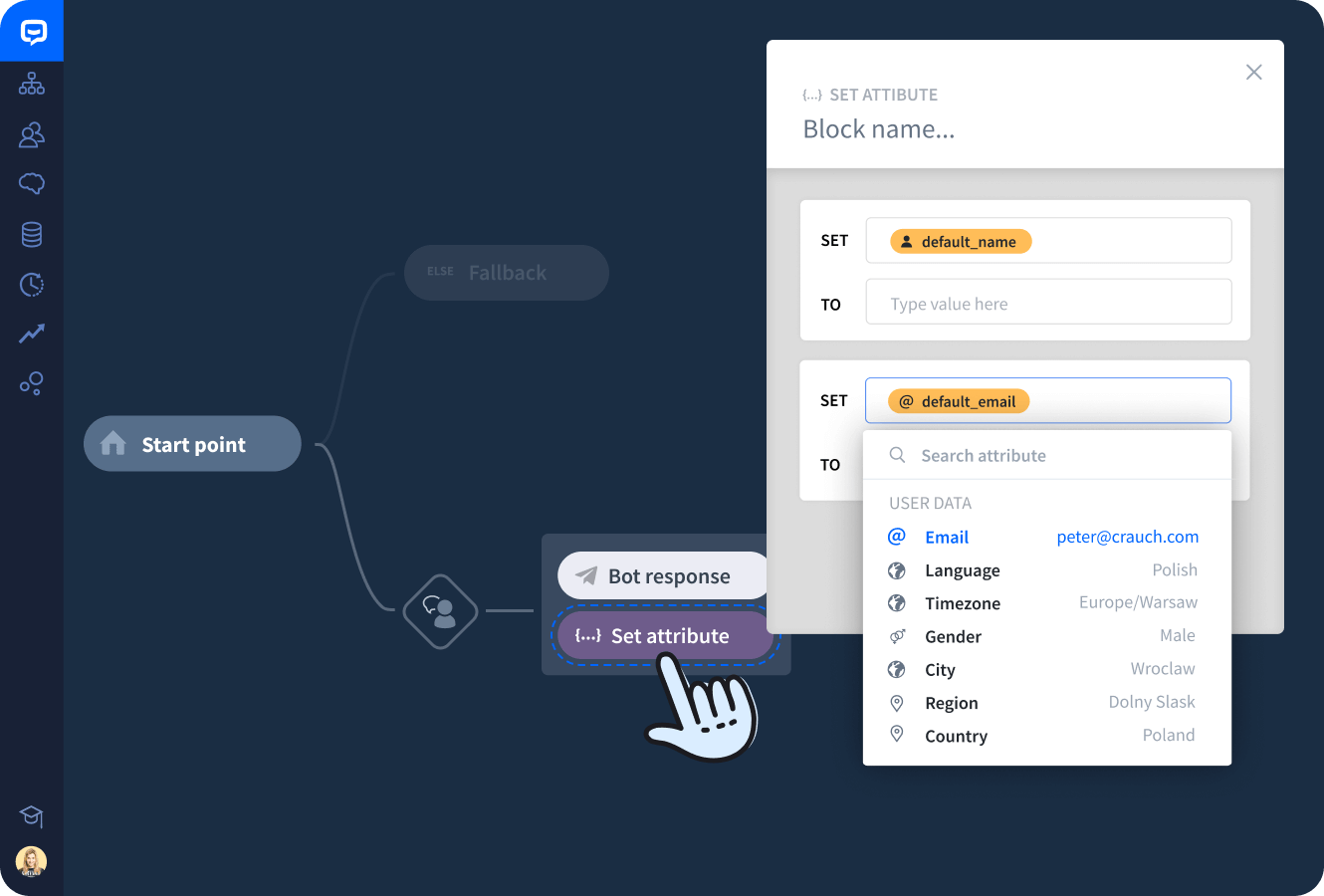Click the Wroclaw value text
1324x896 pixels.
coord(1163,668)
